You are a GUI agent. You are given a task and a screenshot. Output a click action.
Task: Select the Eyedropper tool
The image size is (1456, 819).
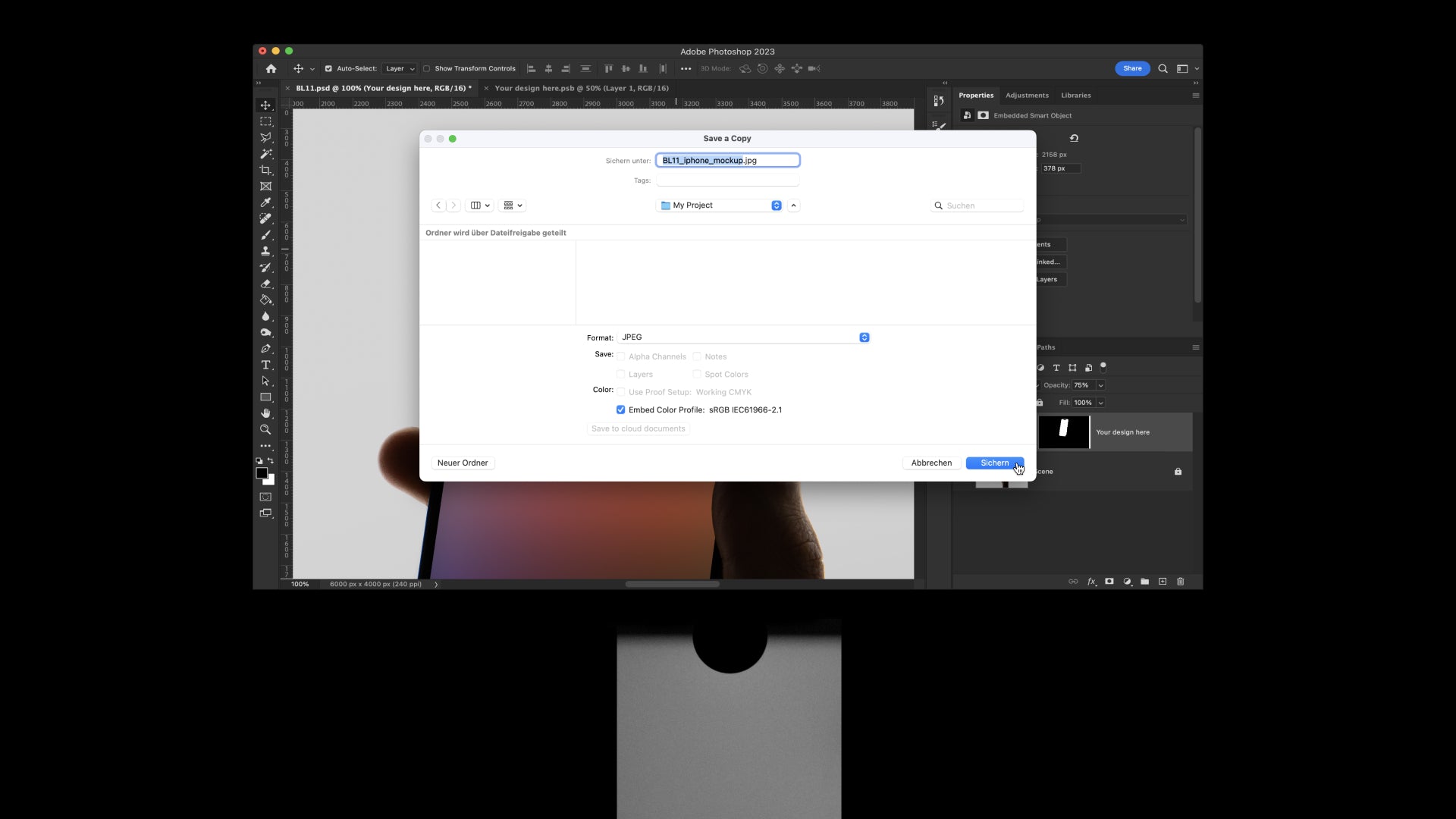pos(266,202)
